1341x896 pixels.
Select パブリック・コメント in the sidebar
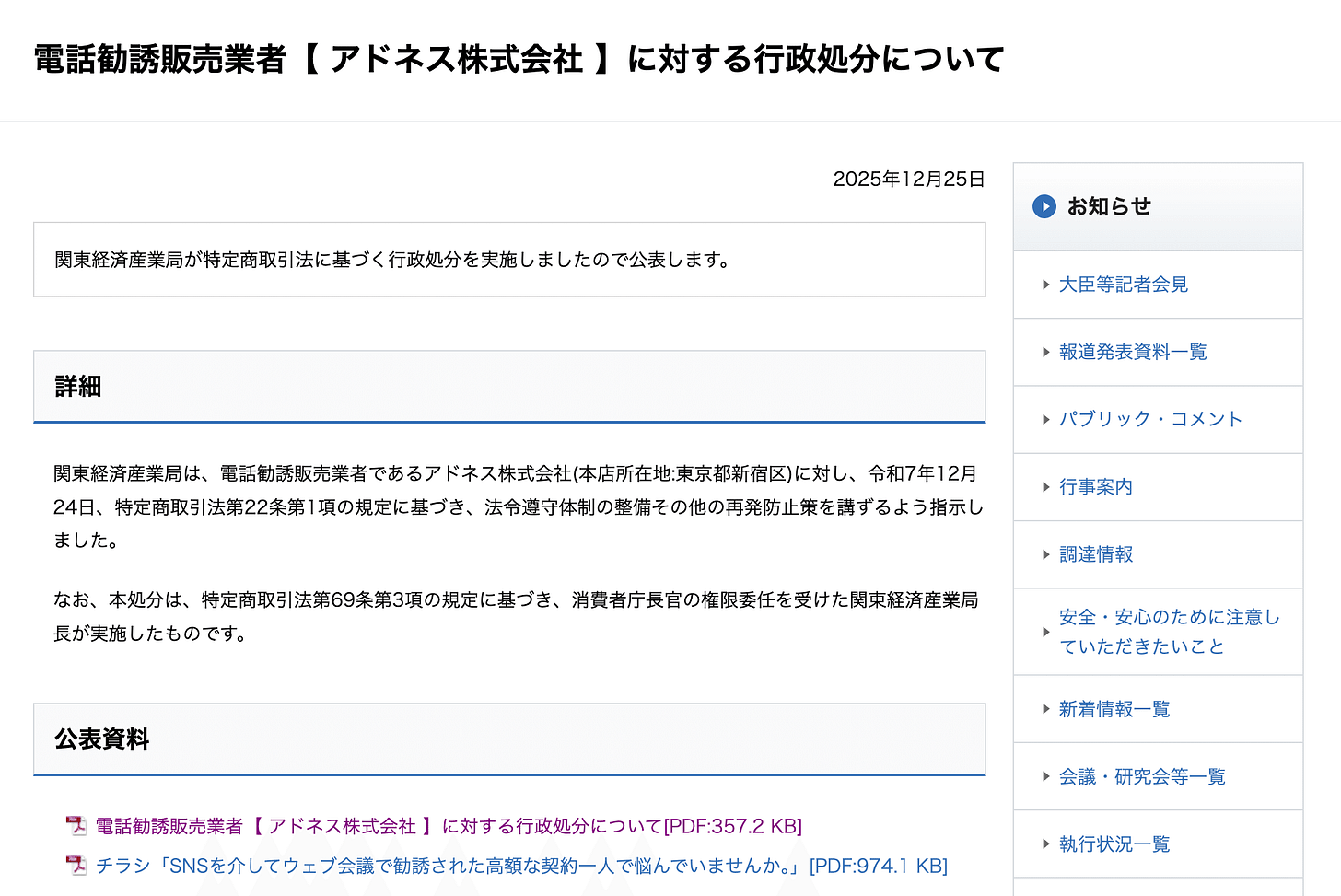1150,419
